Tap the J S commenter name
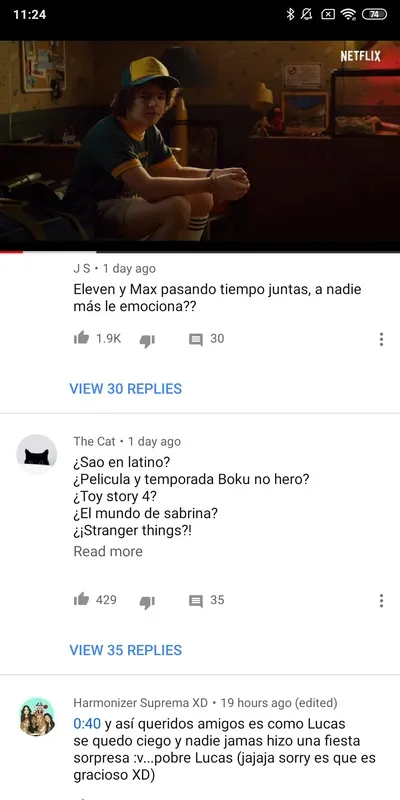 [x=82, y=268]
